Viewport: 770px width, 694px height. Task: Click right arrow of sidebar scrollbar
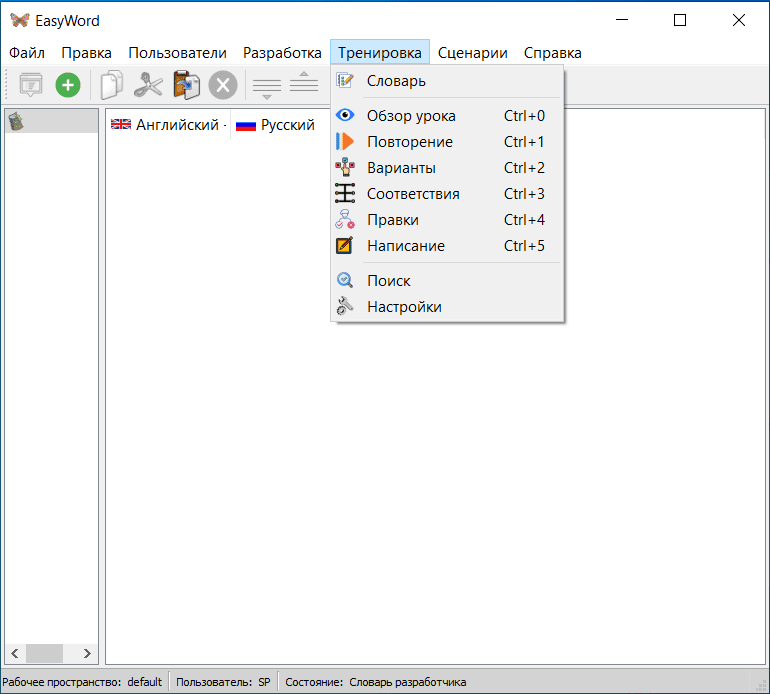(87, 653)
